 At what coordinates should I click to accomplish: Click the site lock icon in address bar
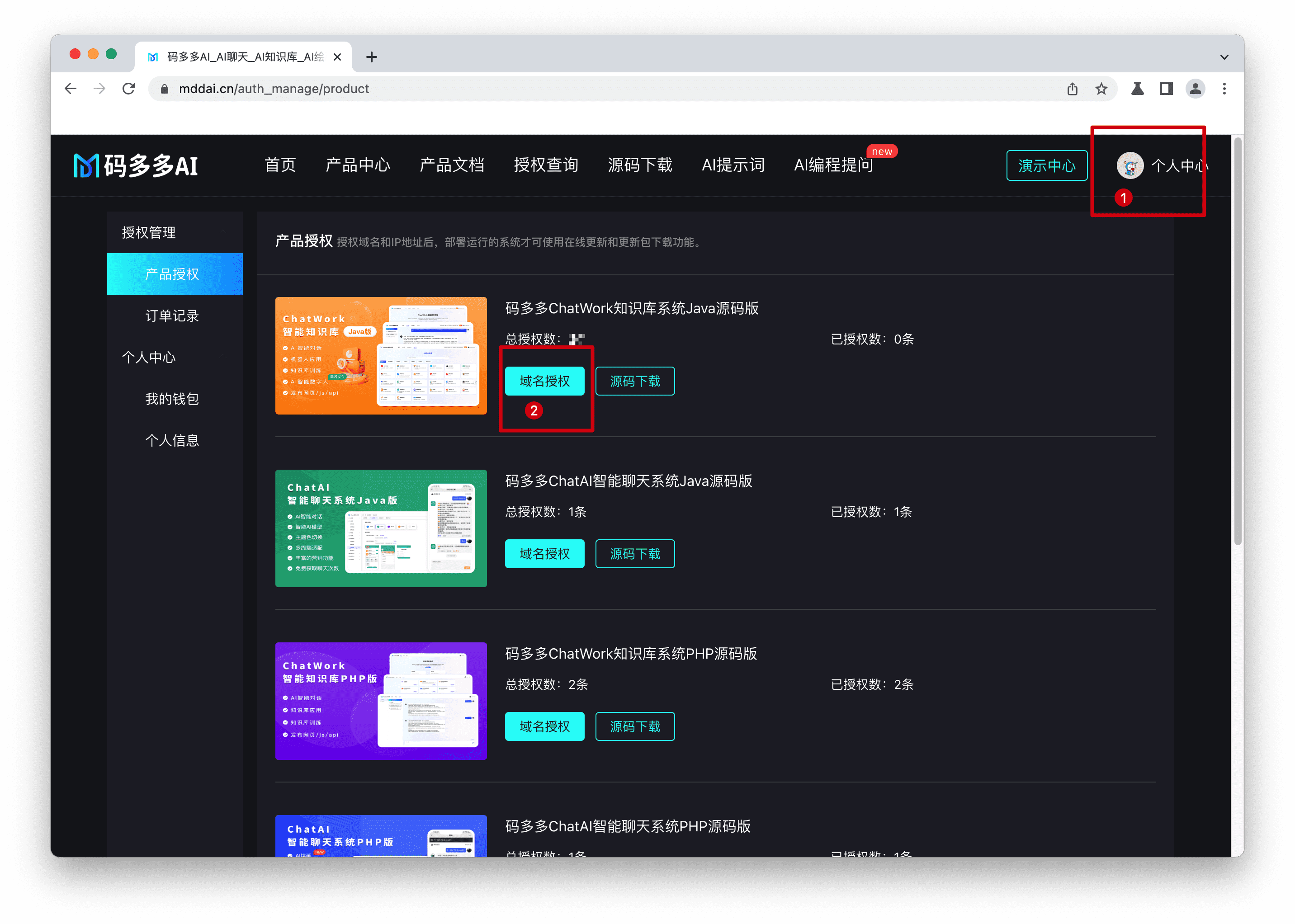pos(165,90)
